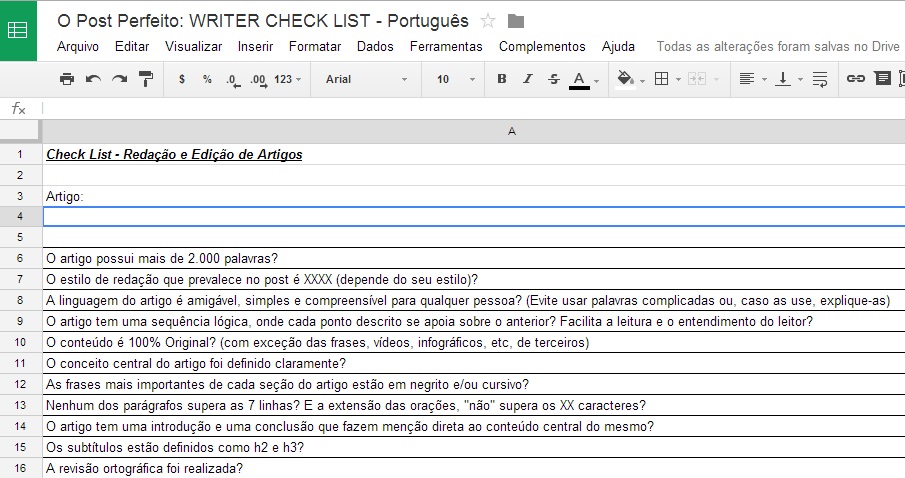The image size is (905, 478).
Task: Open the Visualizar menu
Action: [x=193, y=47]
